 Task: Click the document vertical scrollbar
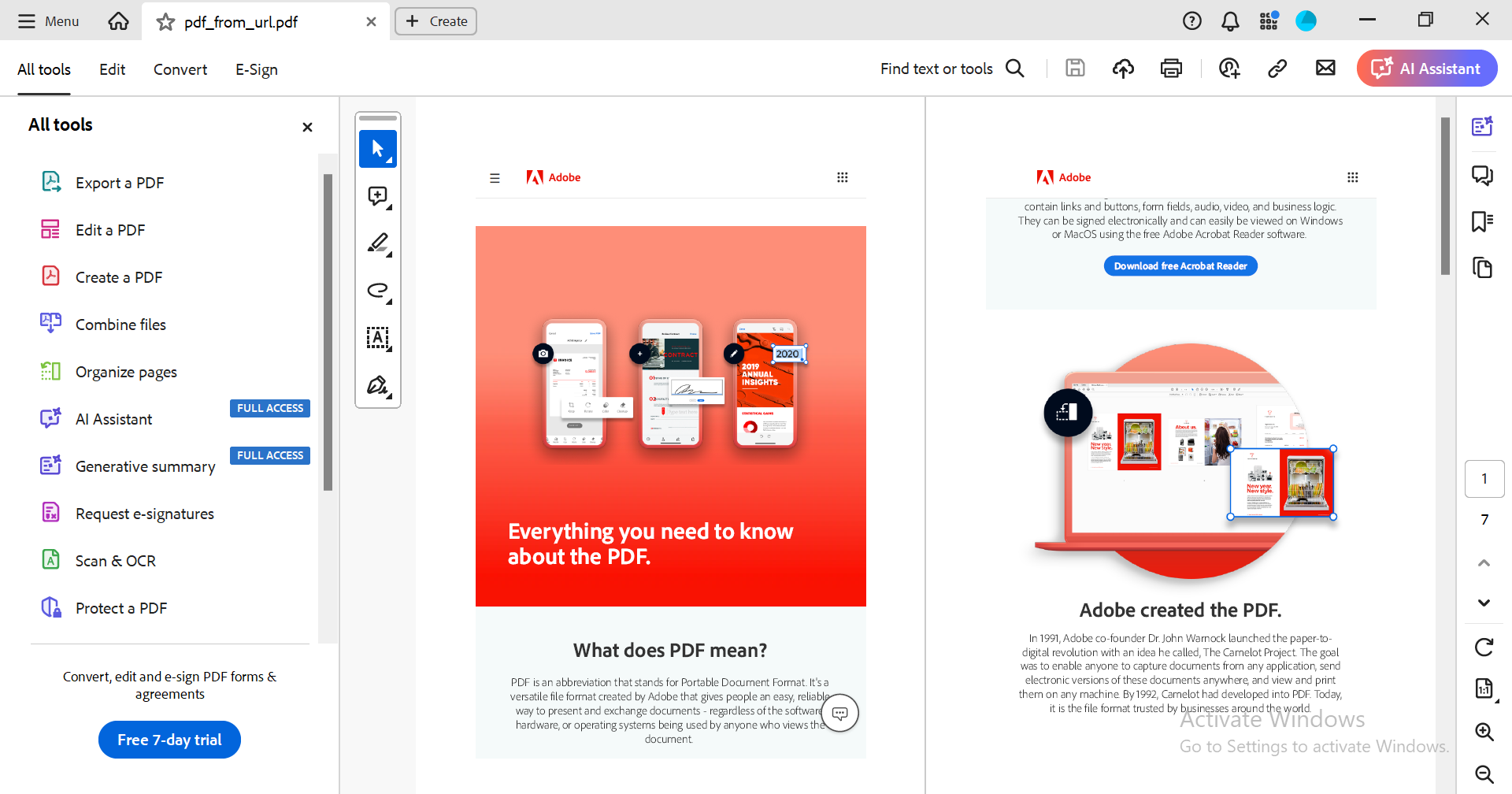click(1445, 196)
